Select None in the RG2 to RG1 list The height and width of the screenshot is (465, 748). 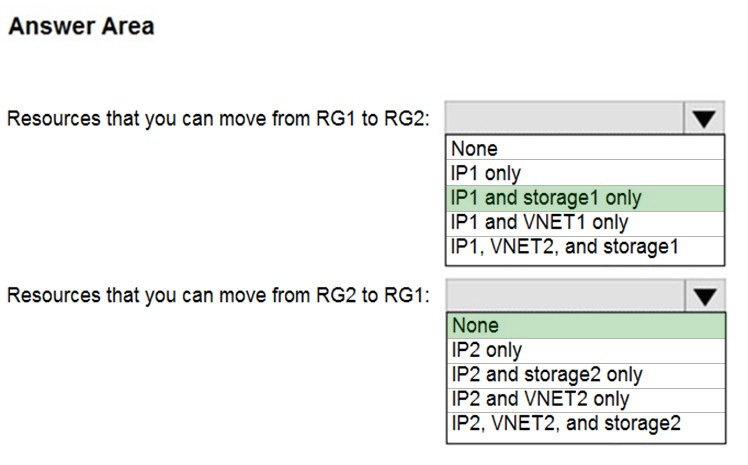pos(585,326)
